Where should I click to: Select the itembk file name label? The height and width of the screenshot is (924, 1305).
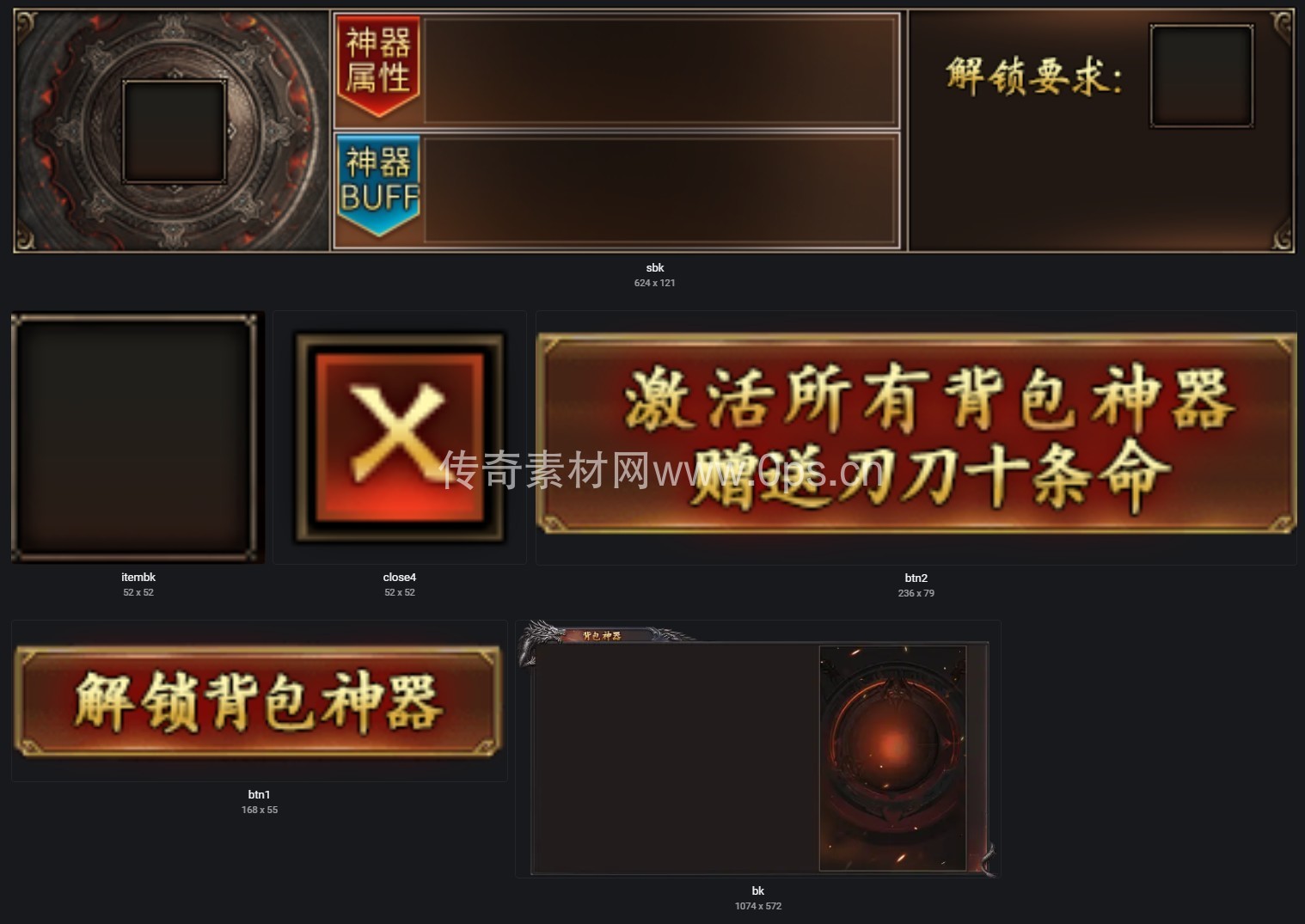138,578
